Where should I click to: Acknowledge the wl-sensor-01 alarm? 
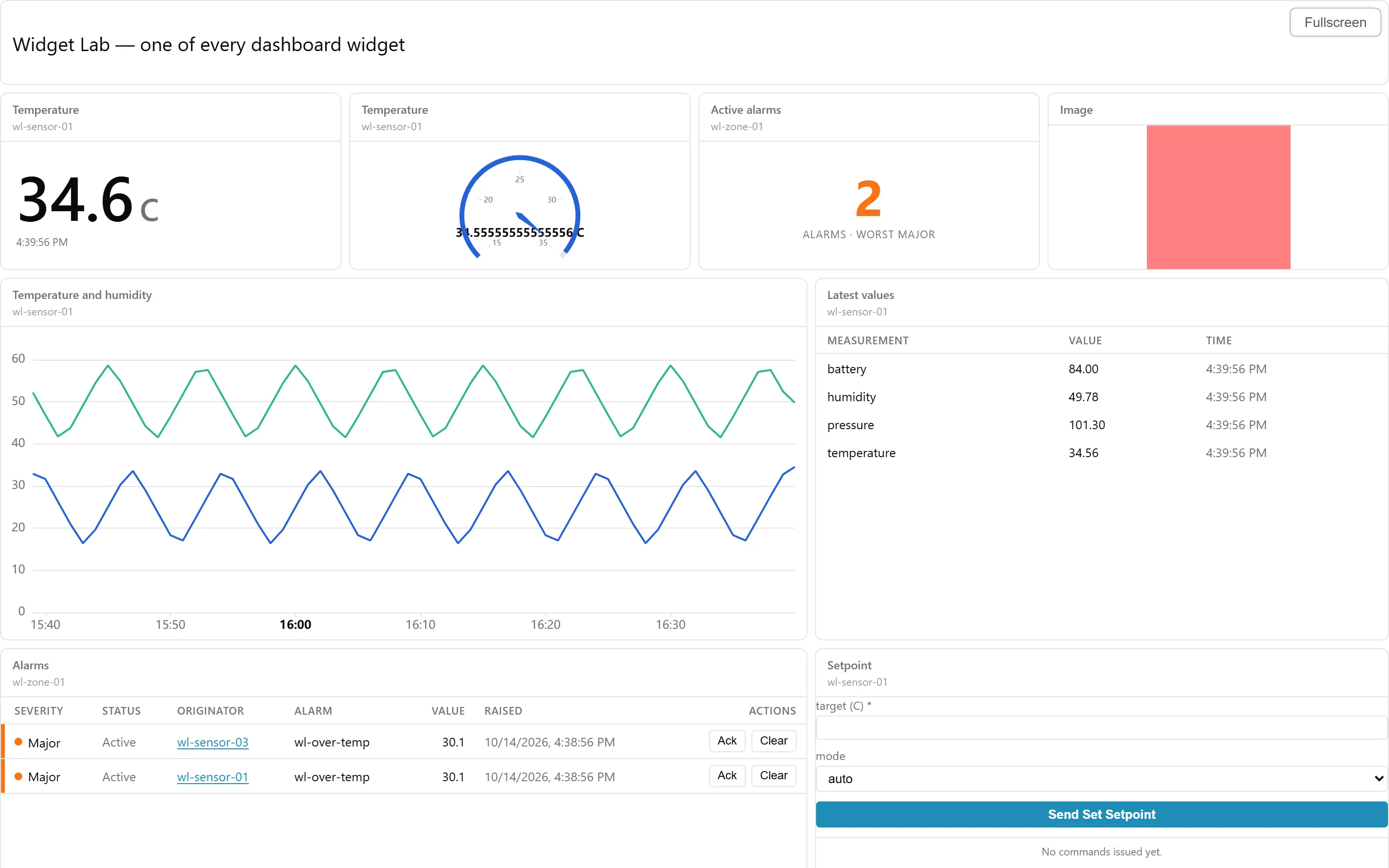727,775
